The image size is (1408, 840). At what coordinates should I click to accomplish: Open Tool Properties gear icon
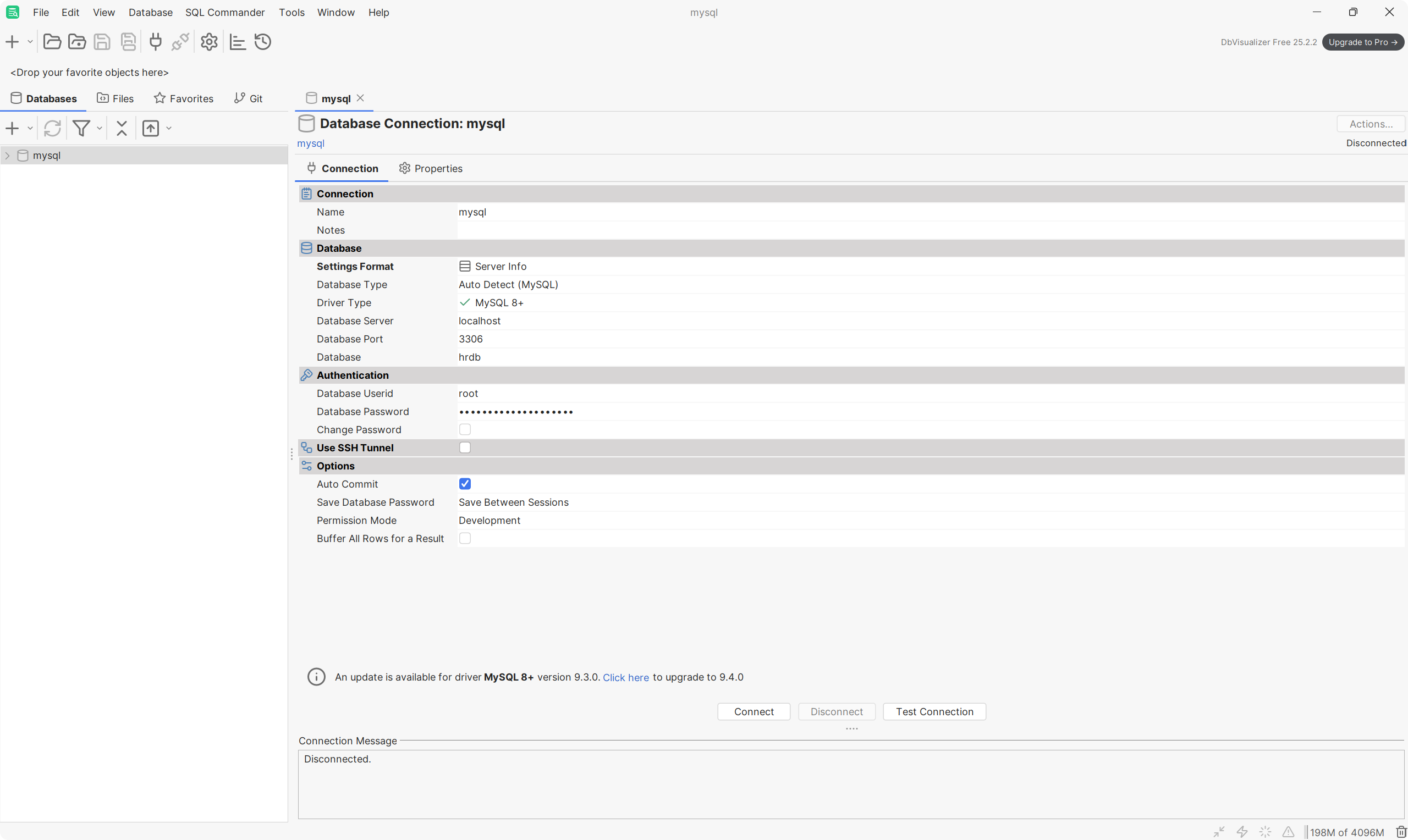tap(209, 42)
